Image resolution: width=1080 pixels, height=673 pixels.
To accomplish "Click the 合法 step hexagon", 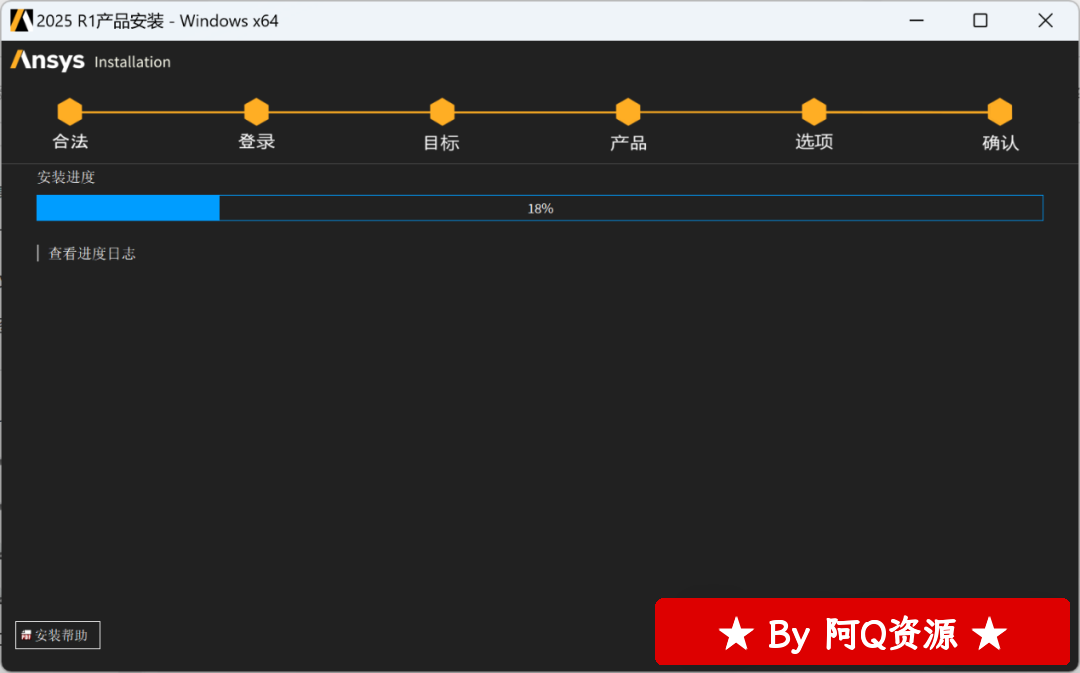I will 70,112.
